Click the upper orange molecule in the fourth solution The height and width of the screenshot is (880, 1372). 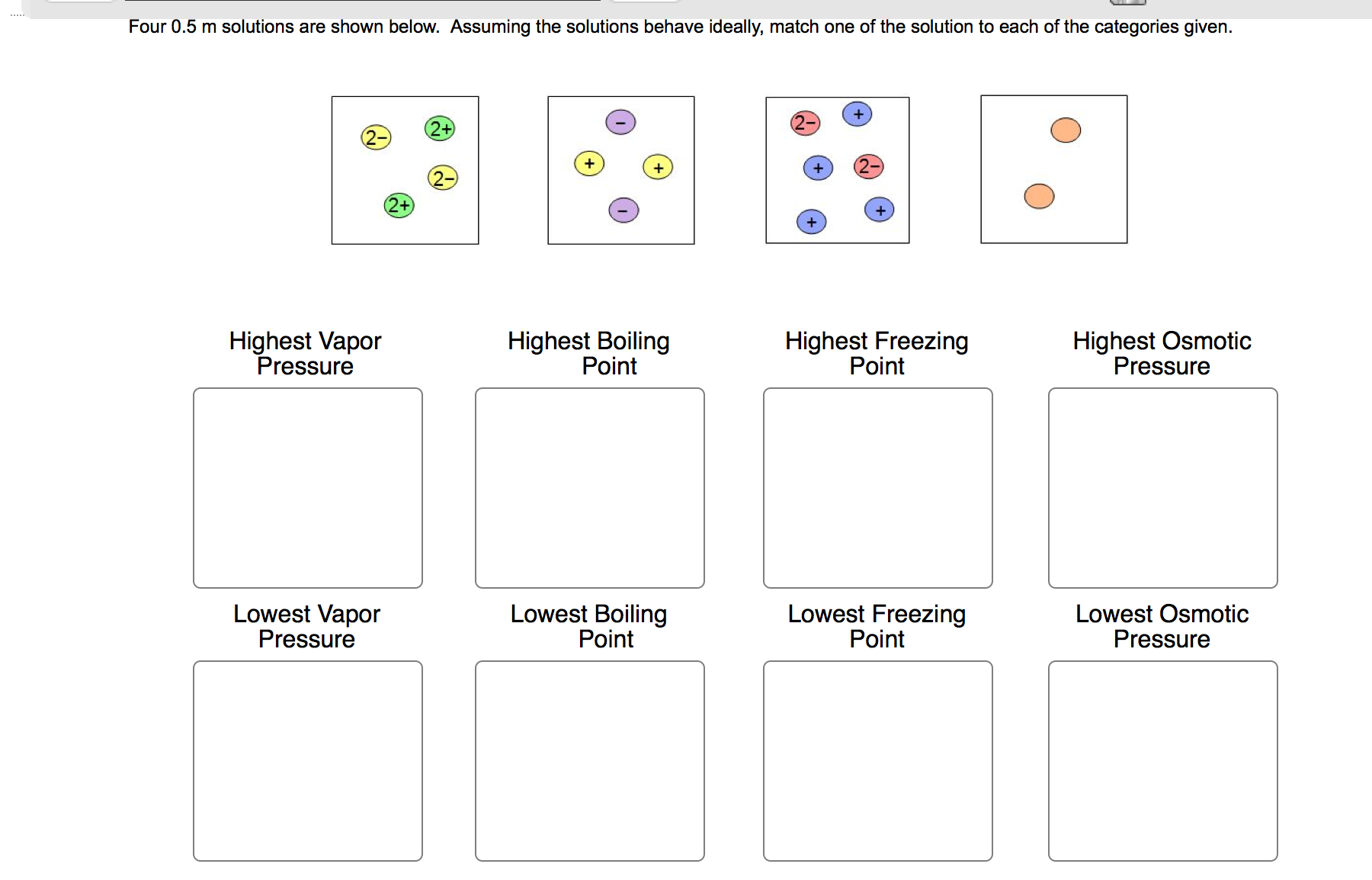click(1064, 130)
